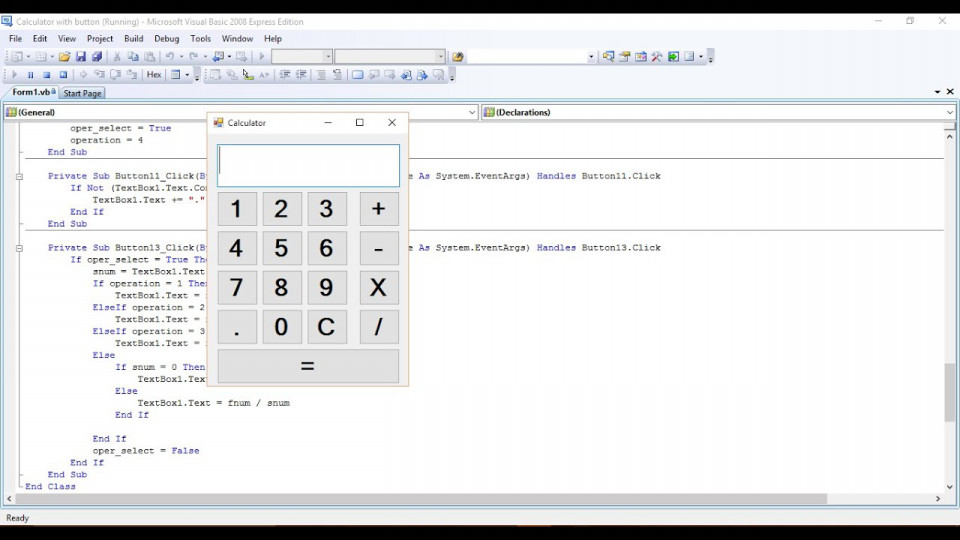
Task: Click the Save All icon
Action: pos(96,57)
